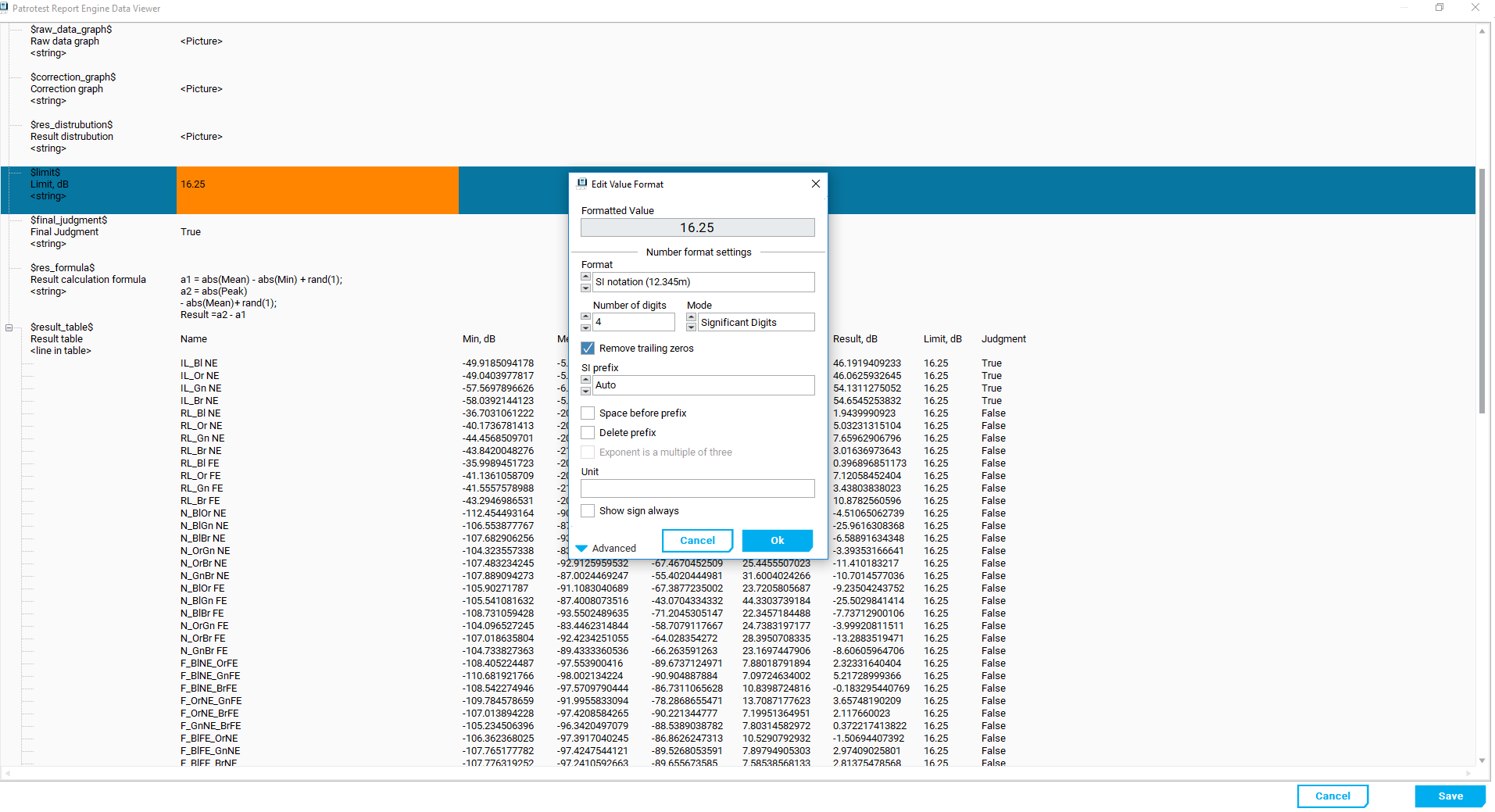The width and height of the screenshot is (1495, 812).
Task: Click the Ok button in dialog
Action: coord(777,541)
